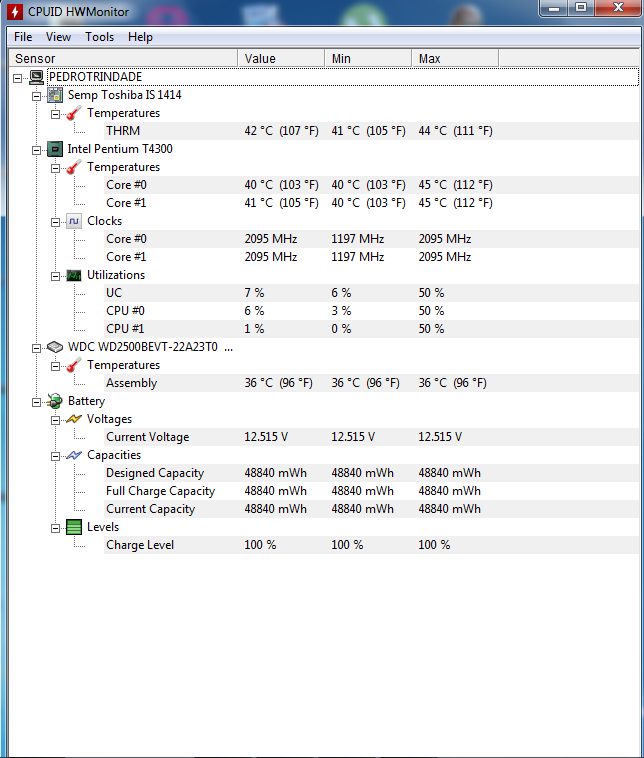Click the 12.515 V value in Value column
Screen dimensions: 644x758
(x=266, y=437)
